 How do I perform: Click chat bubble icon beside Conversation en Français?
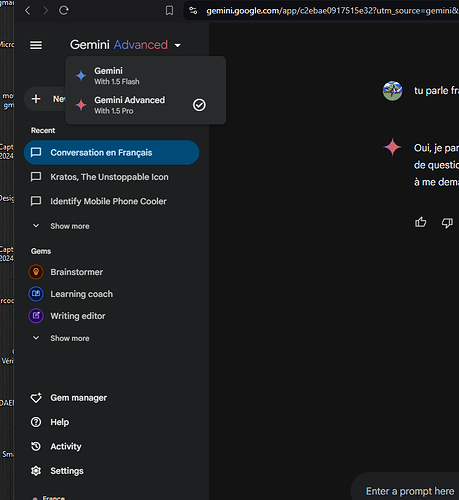tap(36, 152)
